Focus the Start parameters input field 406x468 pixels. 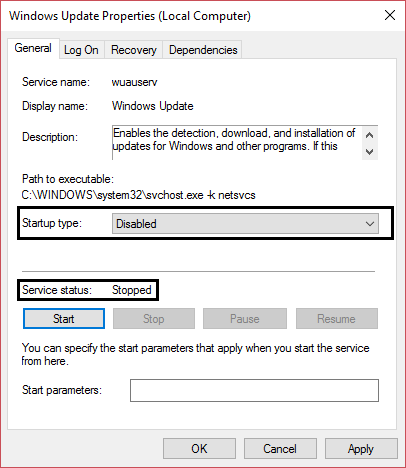pos(254,390)
